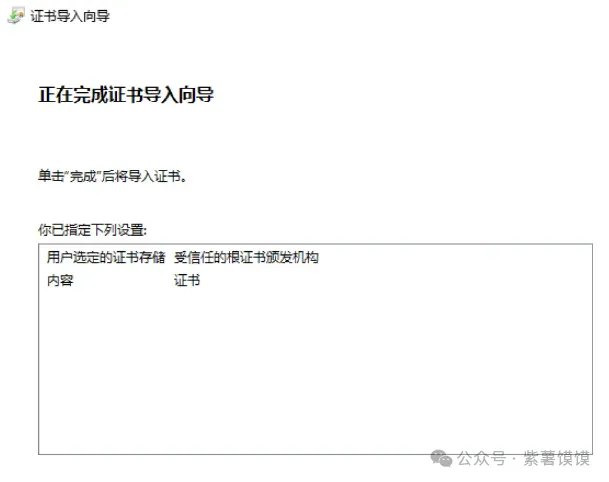Click the WeChat logo in the watermark
Screen dimensions: 609x482
pos(441,458)
